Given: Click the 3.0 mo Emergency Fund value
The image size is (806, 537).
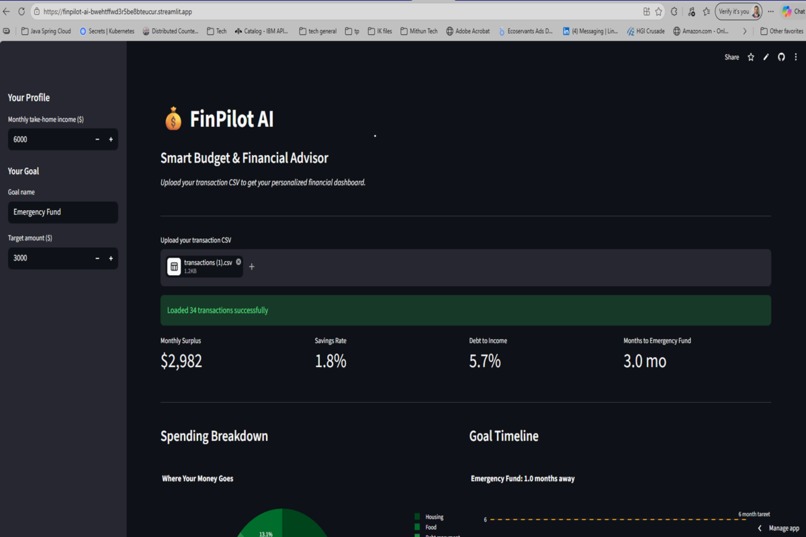Looking at the screenshot, I should coord(645,361).
